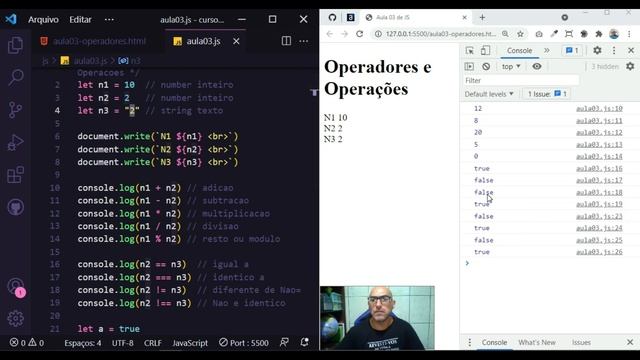Click the zoom indicator in address bar
Viewport: 640px width, 360px height.
pyautogui.click(x=505, y=34)
